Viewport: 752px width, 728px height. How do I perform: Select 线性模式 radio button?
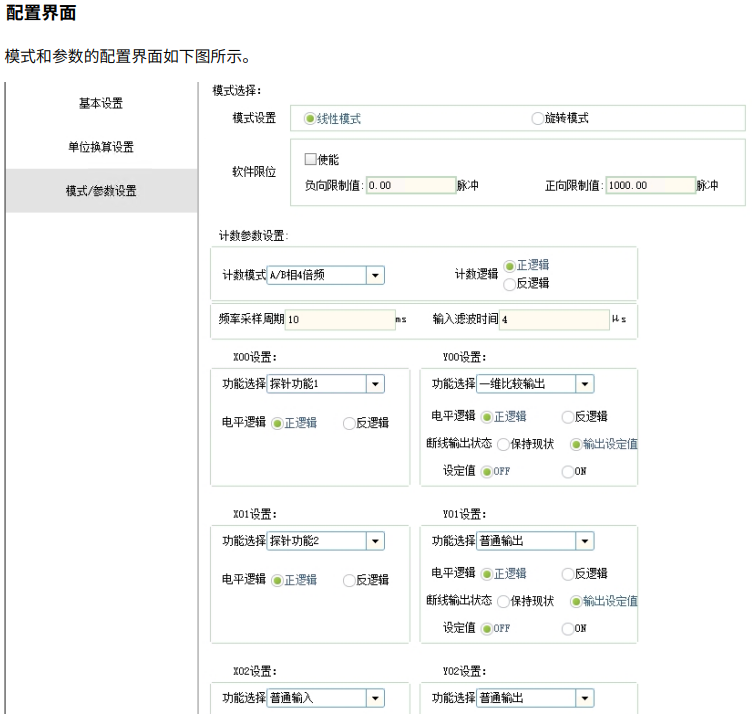pos(310,118)
